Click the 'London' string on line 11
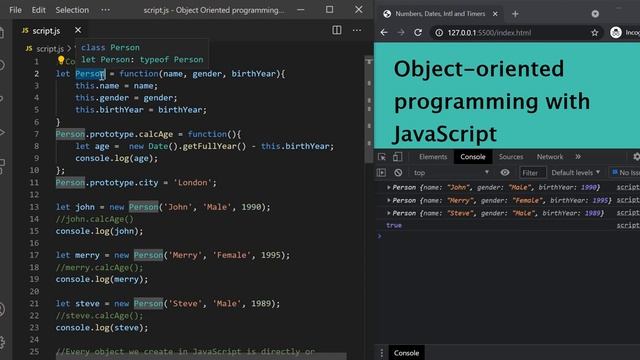Image resolution: width=640 pixels, height=360 pixels. (x=192, y=183)
